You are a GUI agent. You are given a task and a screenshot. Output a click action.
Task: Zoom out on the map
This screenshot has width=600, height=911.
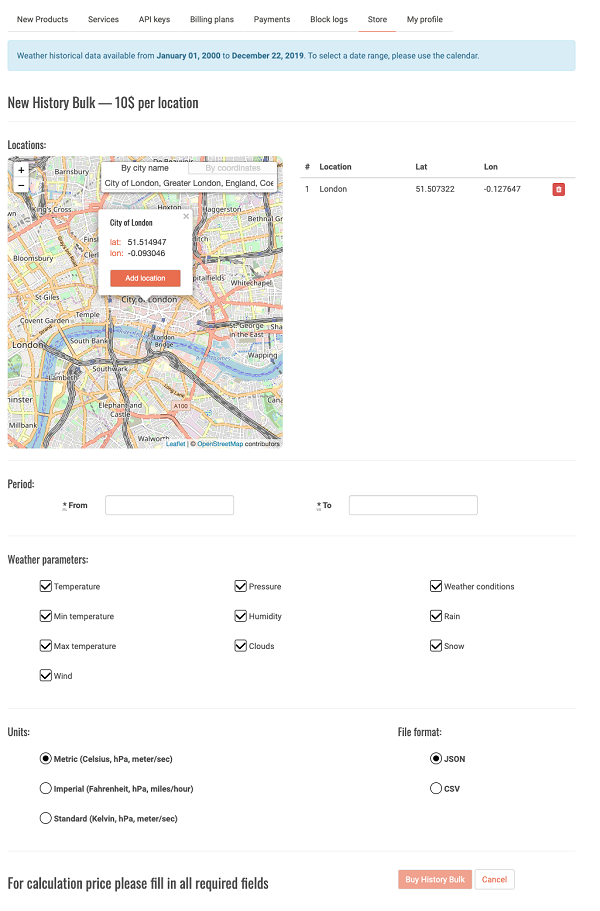coord(21,185)
